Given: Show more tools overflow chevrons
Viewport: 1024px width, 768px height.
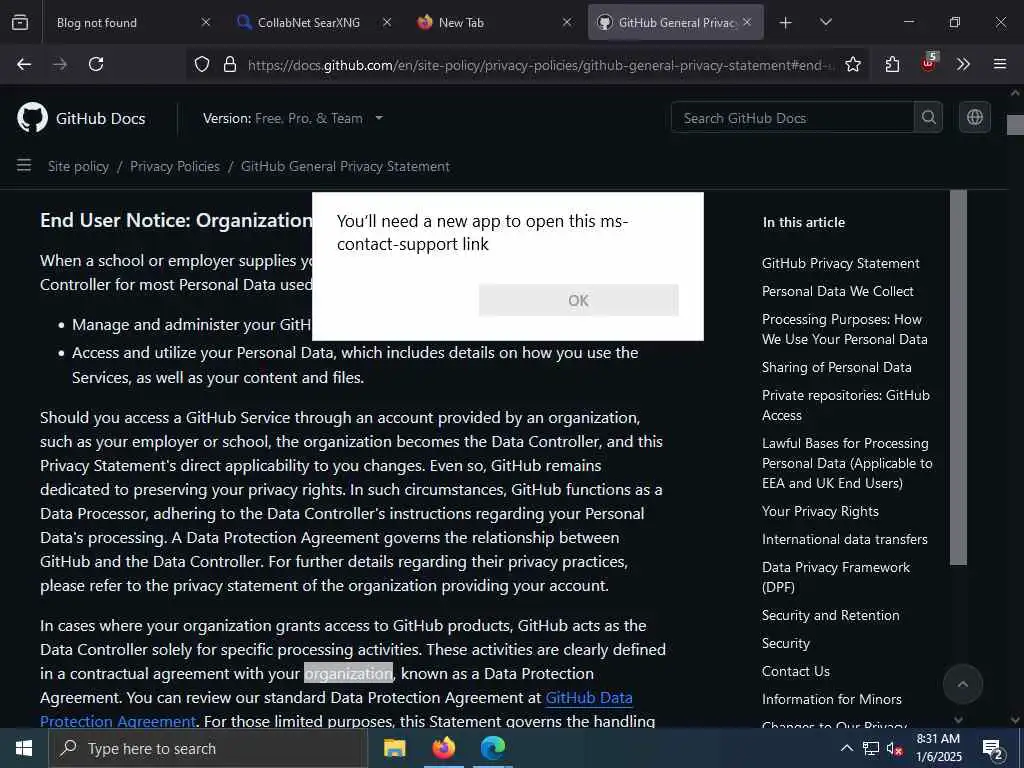Looking at the screenshot, I should pyautogui.click(x=963, y=64).
